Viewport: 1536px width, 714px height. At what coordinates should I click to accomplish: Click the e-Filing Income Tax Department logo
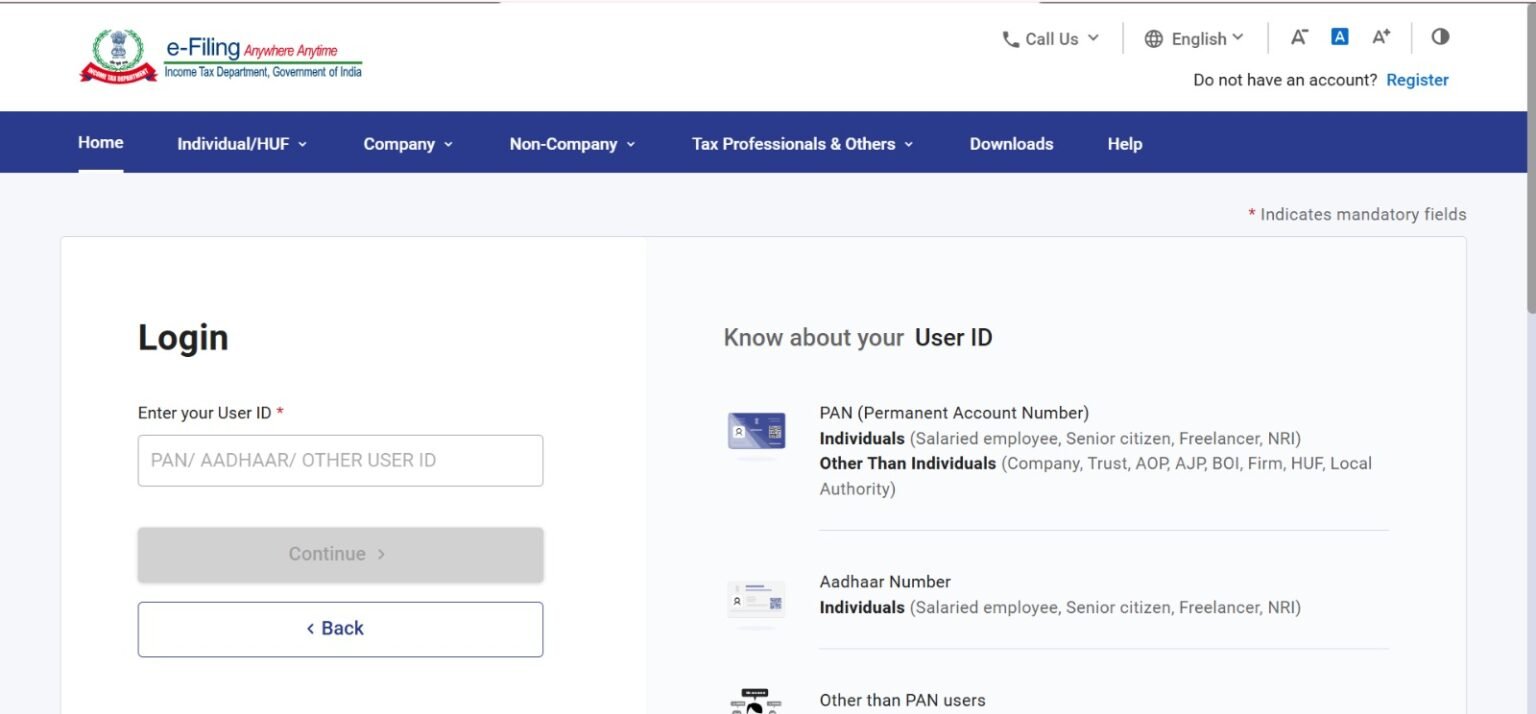point(220,56)
